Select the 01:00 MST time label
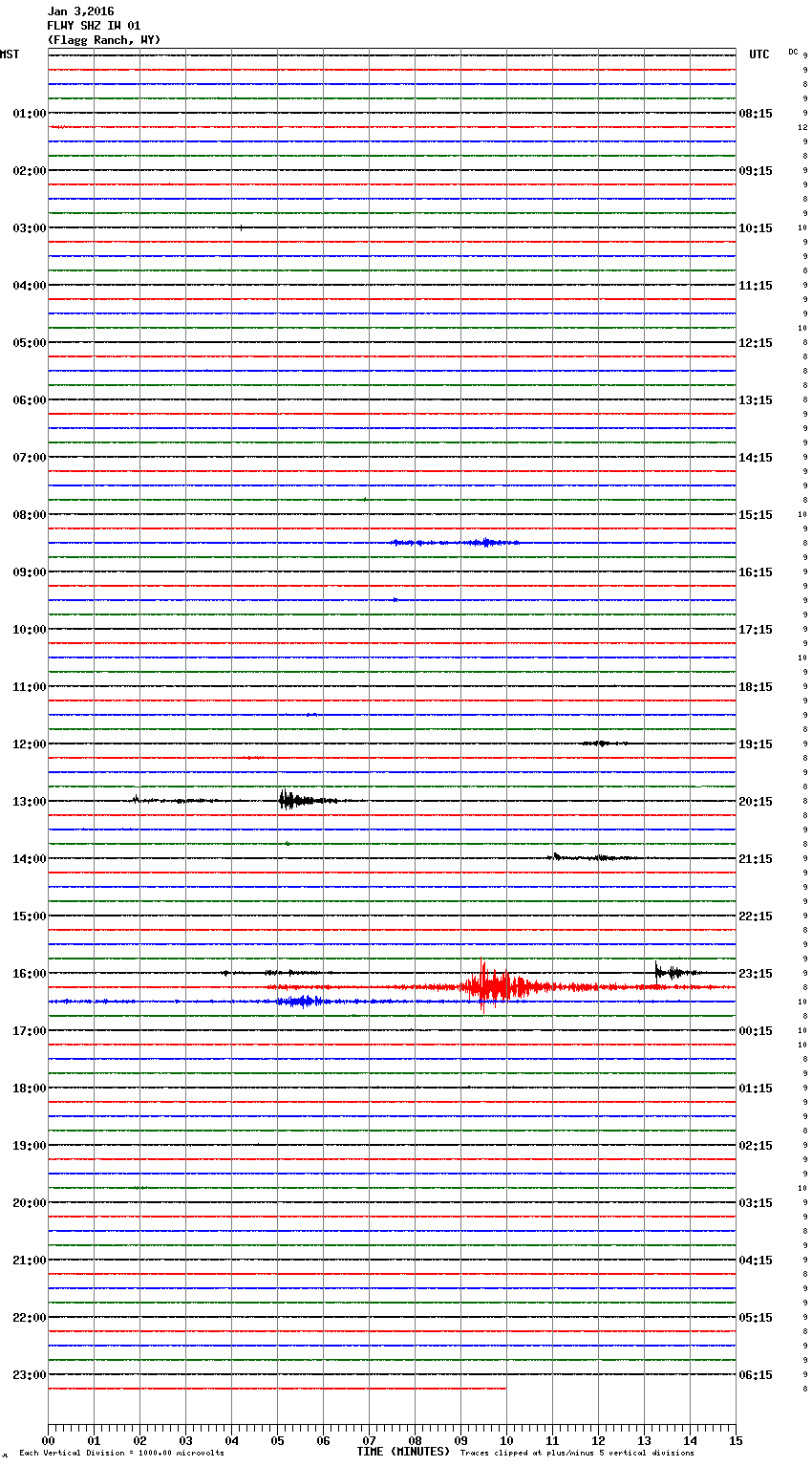This screenshot has height=1466, width=812. (x=30, y=114)
